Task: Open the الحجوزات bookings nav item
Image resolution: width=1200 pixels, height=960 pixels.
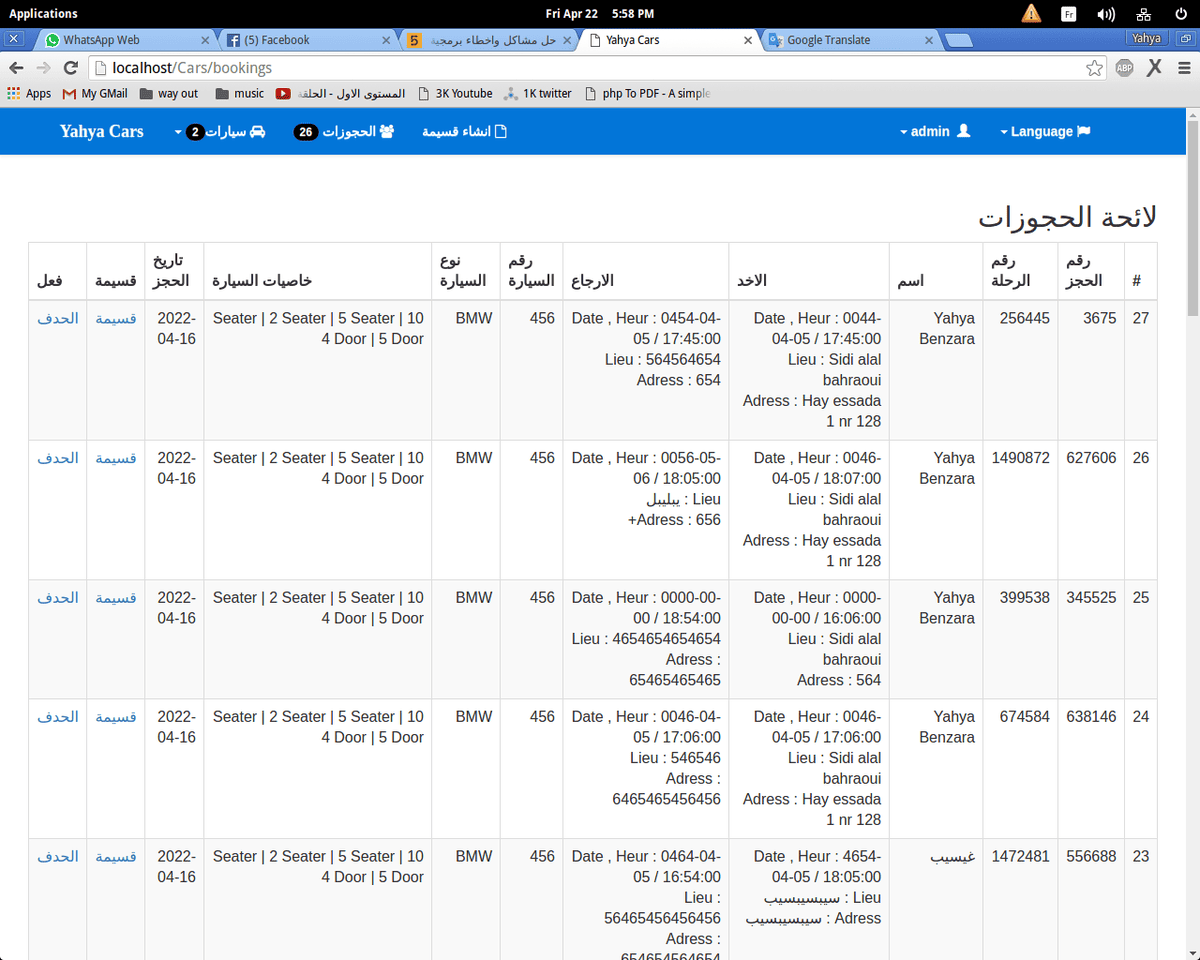Action: 344,132
